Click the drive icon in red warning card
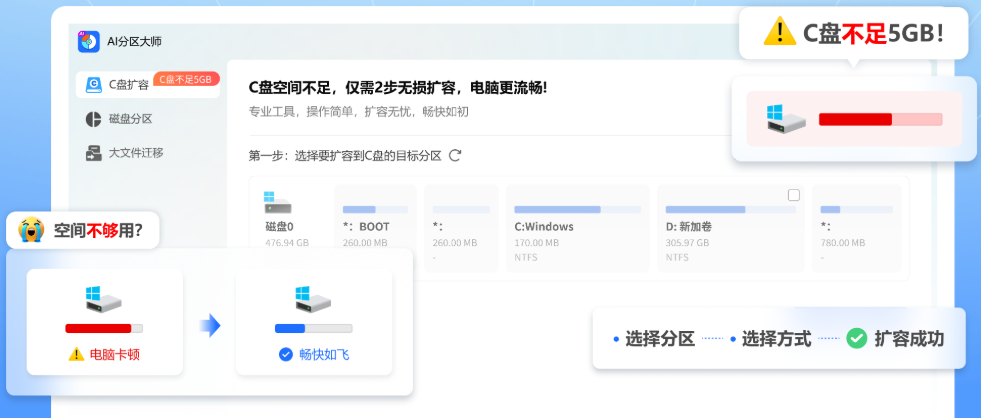The width and height of the screenshot is (981, 418). (786, 118)
